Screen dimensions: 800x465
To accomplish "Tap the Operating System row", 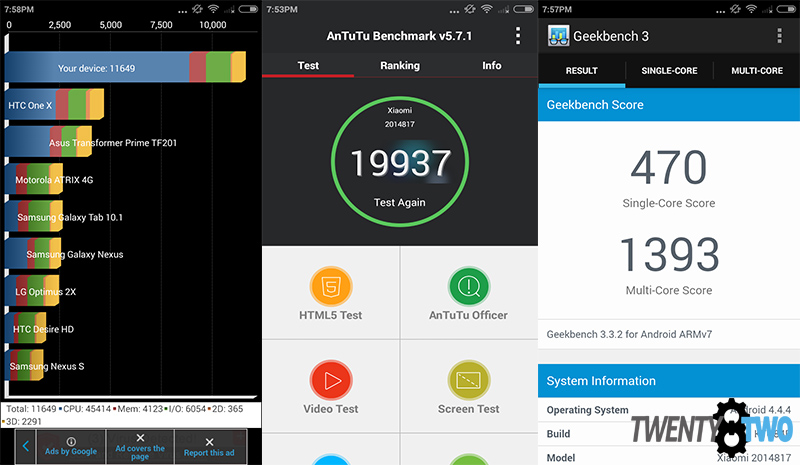I will tap(669, 410).
